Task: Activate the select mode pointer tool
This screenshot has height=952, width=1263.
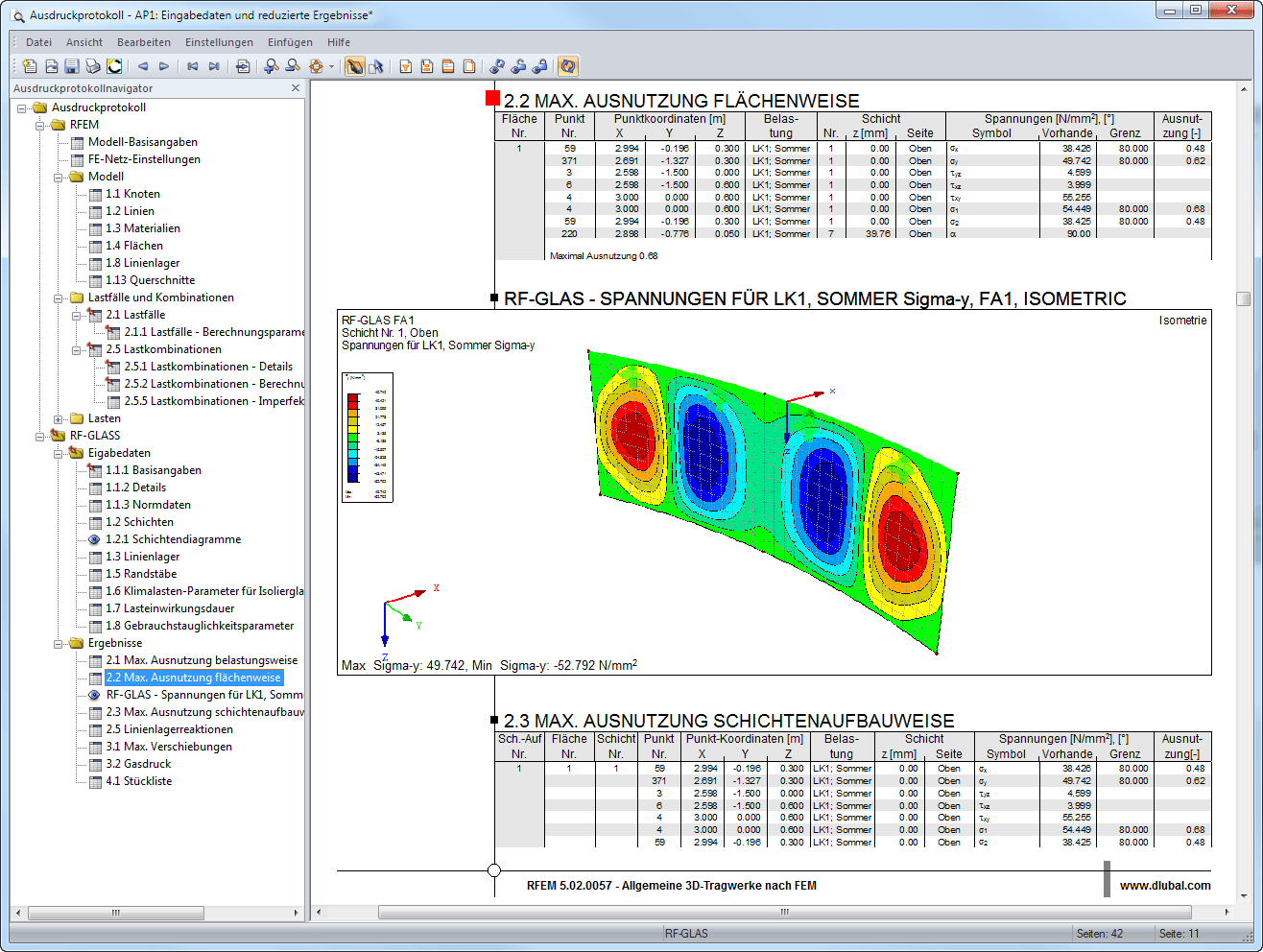Action: (376, 66)
